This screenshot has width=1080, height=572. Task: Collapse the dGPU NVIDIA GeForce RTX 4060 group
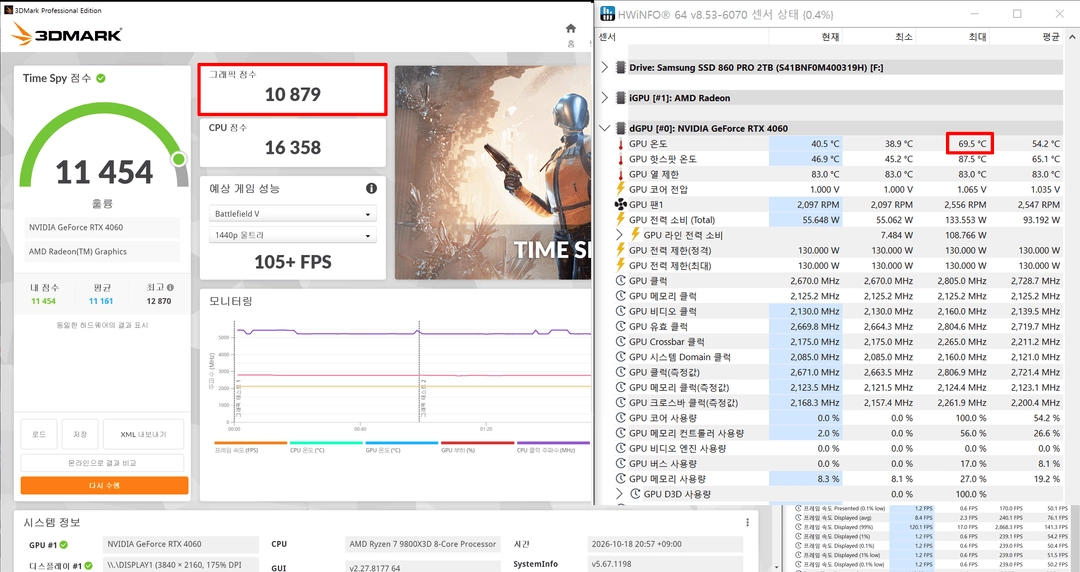point(605,128)
